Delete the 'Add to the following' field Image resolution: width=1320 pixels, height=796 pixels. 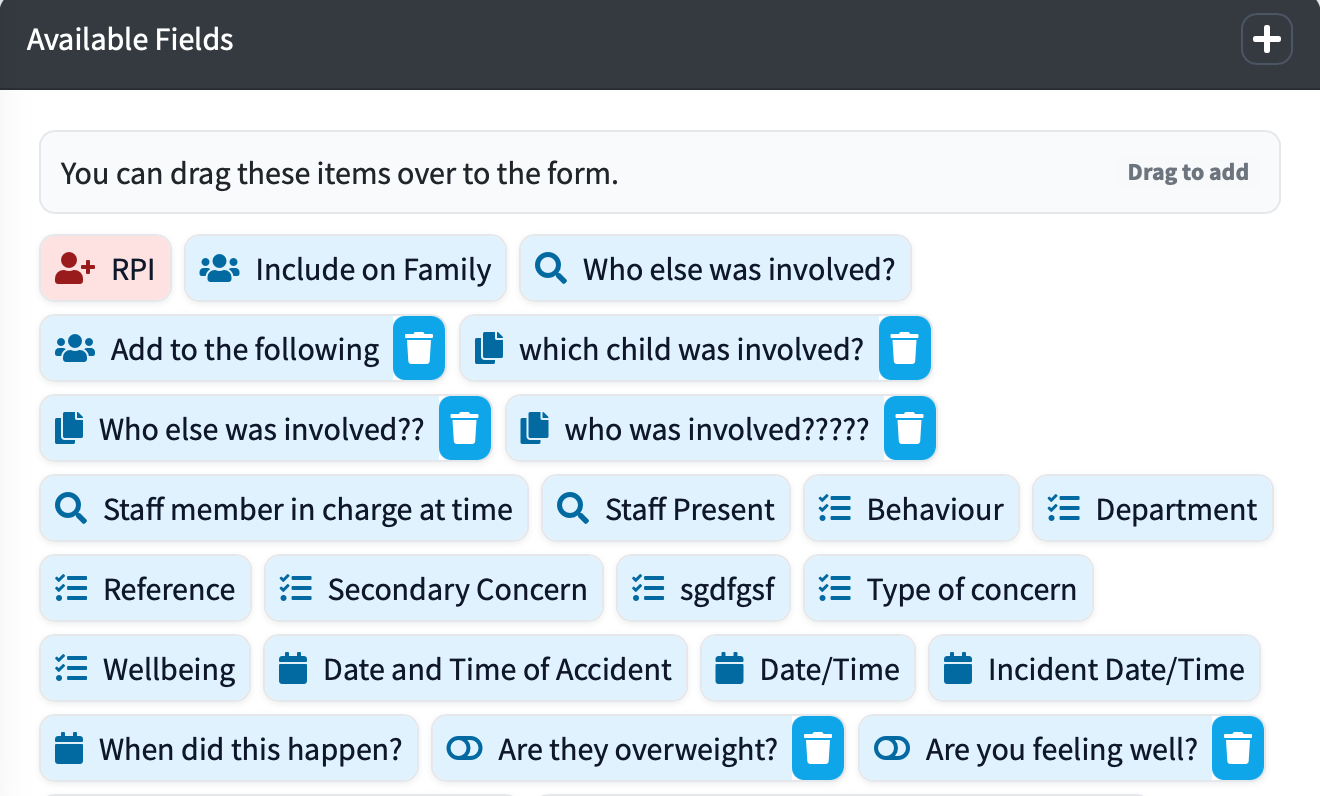pos(419,349)
